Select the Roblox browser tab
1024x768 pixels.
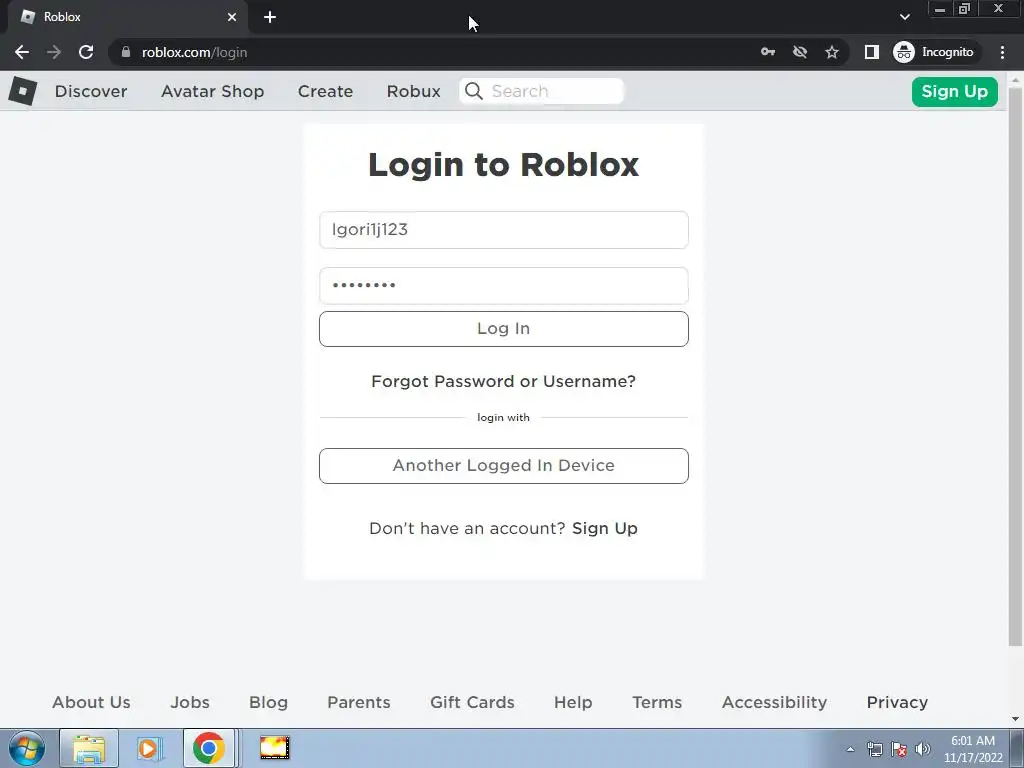point(128,17)
